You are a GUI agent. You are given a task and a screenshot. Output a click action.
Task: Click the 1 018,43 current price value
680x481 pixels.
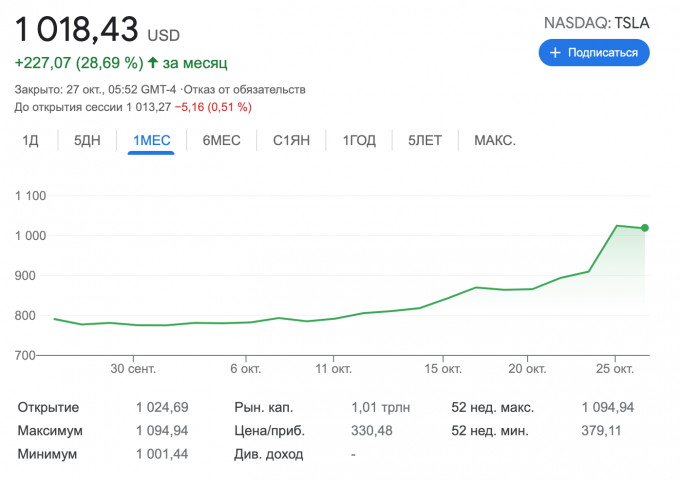pos(77,29)
